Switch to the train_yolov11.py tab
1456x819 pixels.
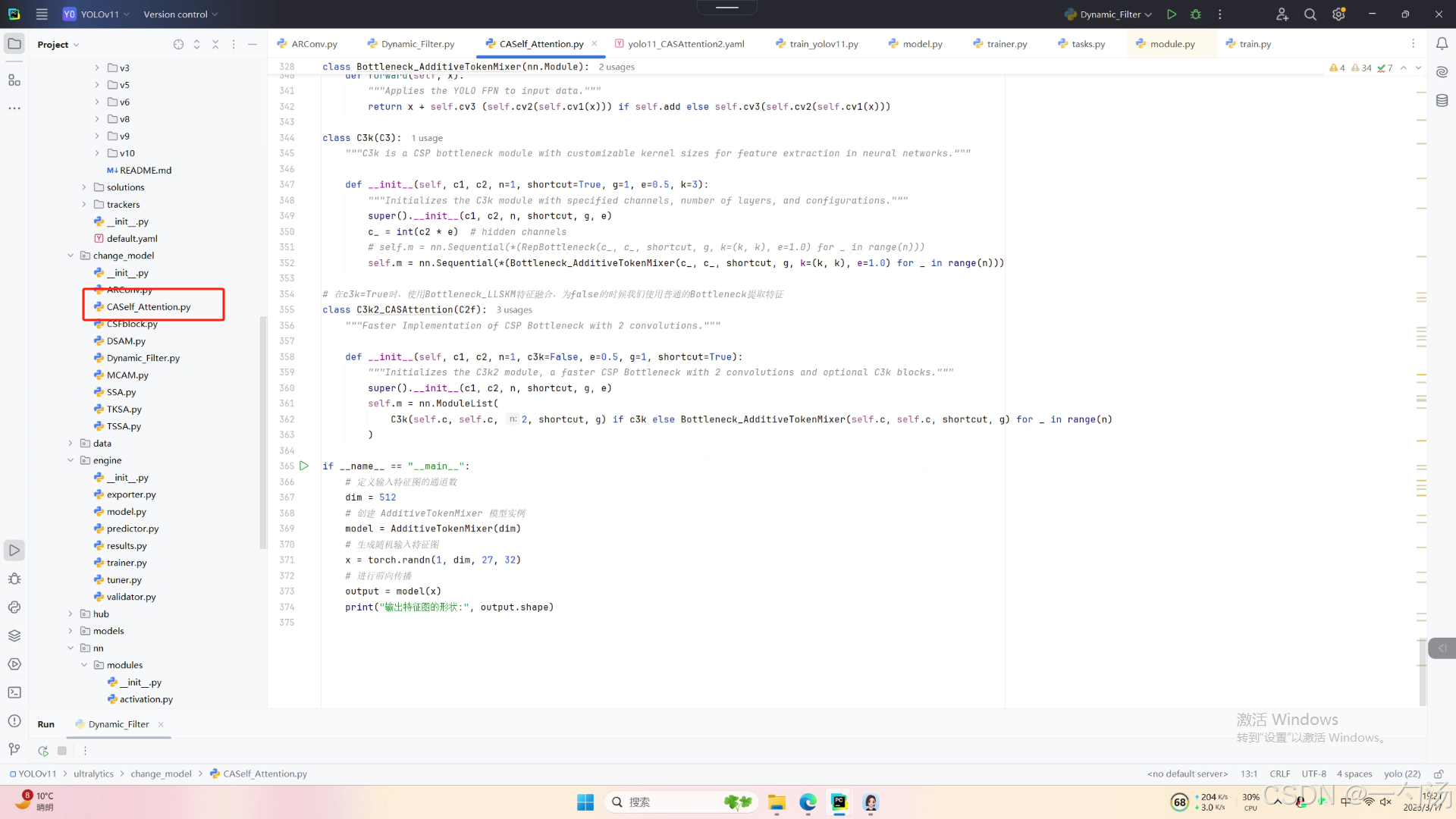pyautogui.click(x=823, y=44)
